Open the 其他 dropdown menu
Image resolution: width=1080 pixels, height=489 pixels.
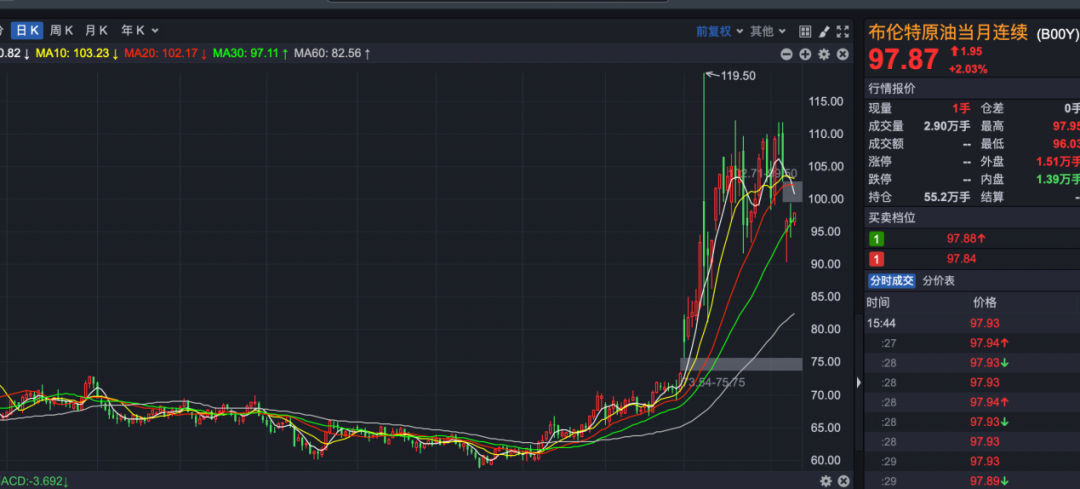click(766, 31)
